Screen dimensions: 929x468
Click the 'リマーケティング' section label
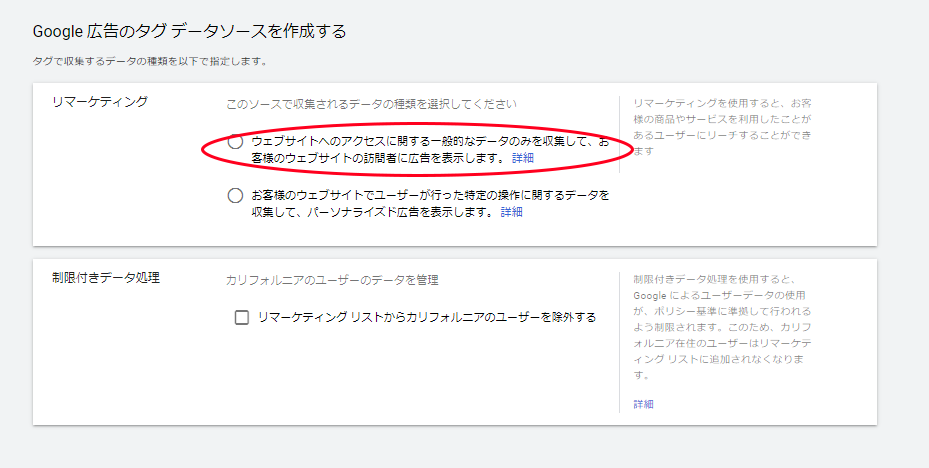point(100,102)
